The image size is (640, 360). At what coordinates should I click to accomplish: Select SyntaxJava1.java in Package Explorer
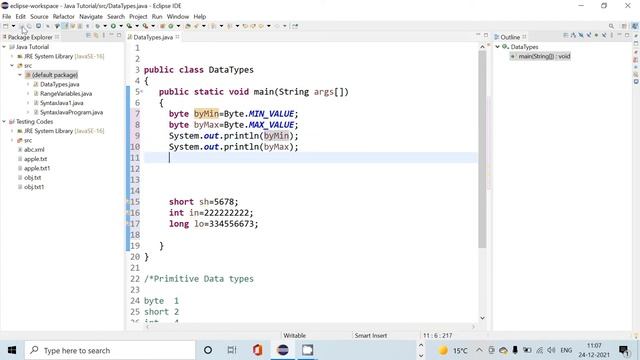61,103
